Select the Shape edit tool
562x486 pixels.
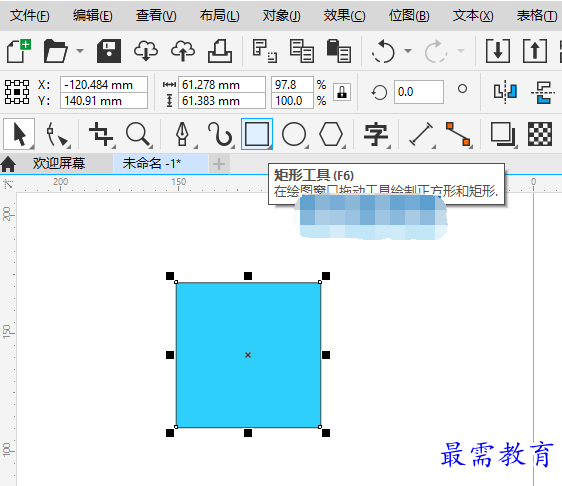coord(57,134)
